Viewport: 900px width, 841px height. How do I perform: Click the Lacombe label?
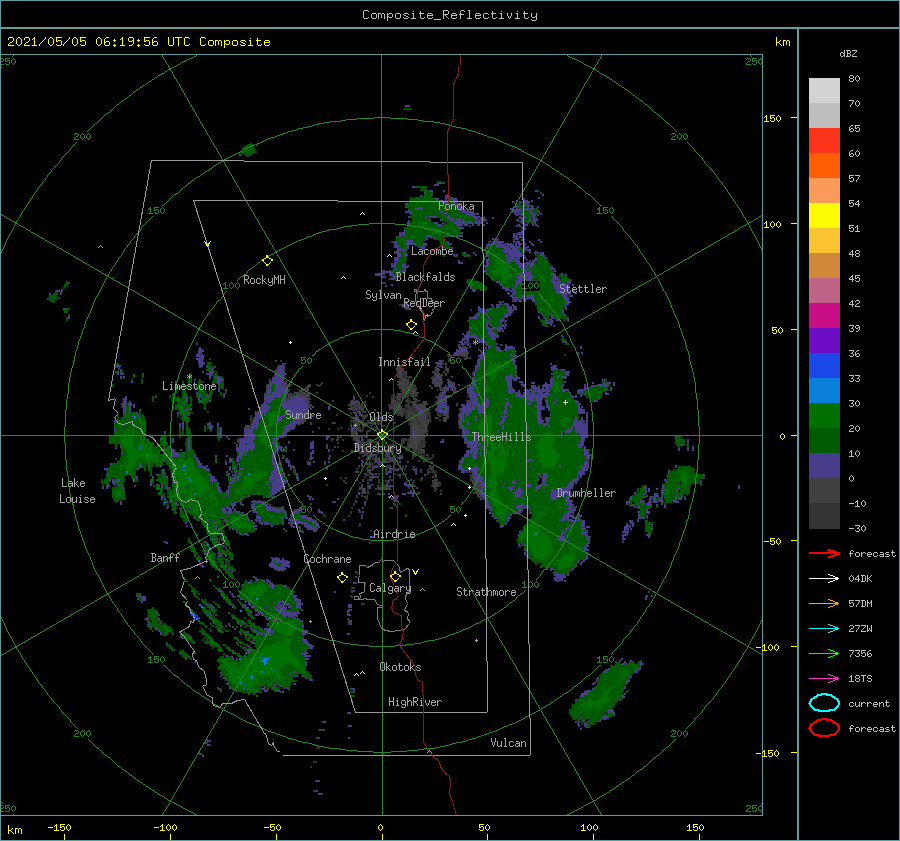coord(432,251)
